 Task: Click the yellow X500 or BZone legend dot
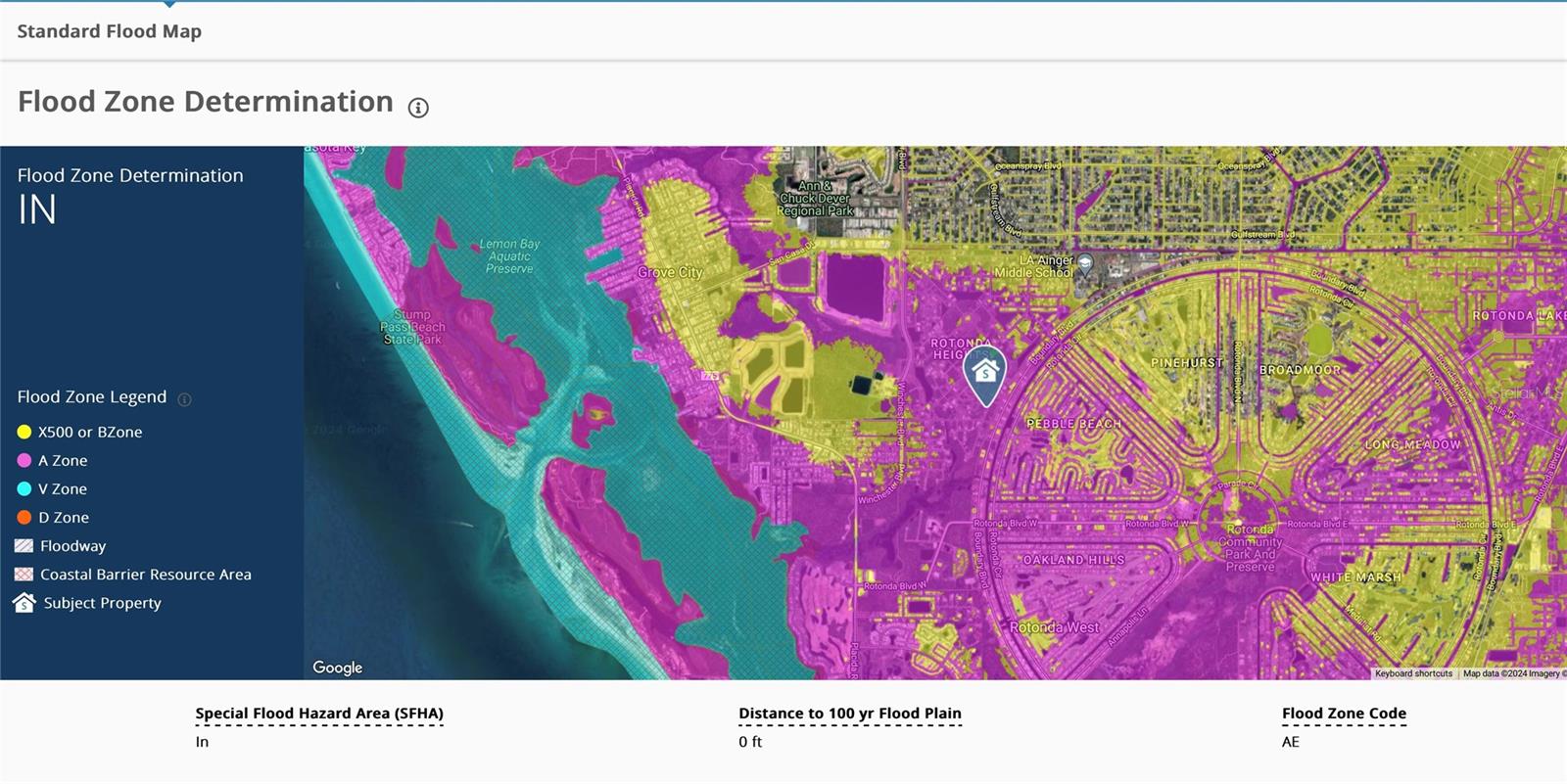(x=24, y=432)
